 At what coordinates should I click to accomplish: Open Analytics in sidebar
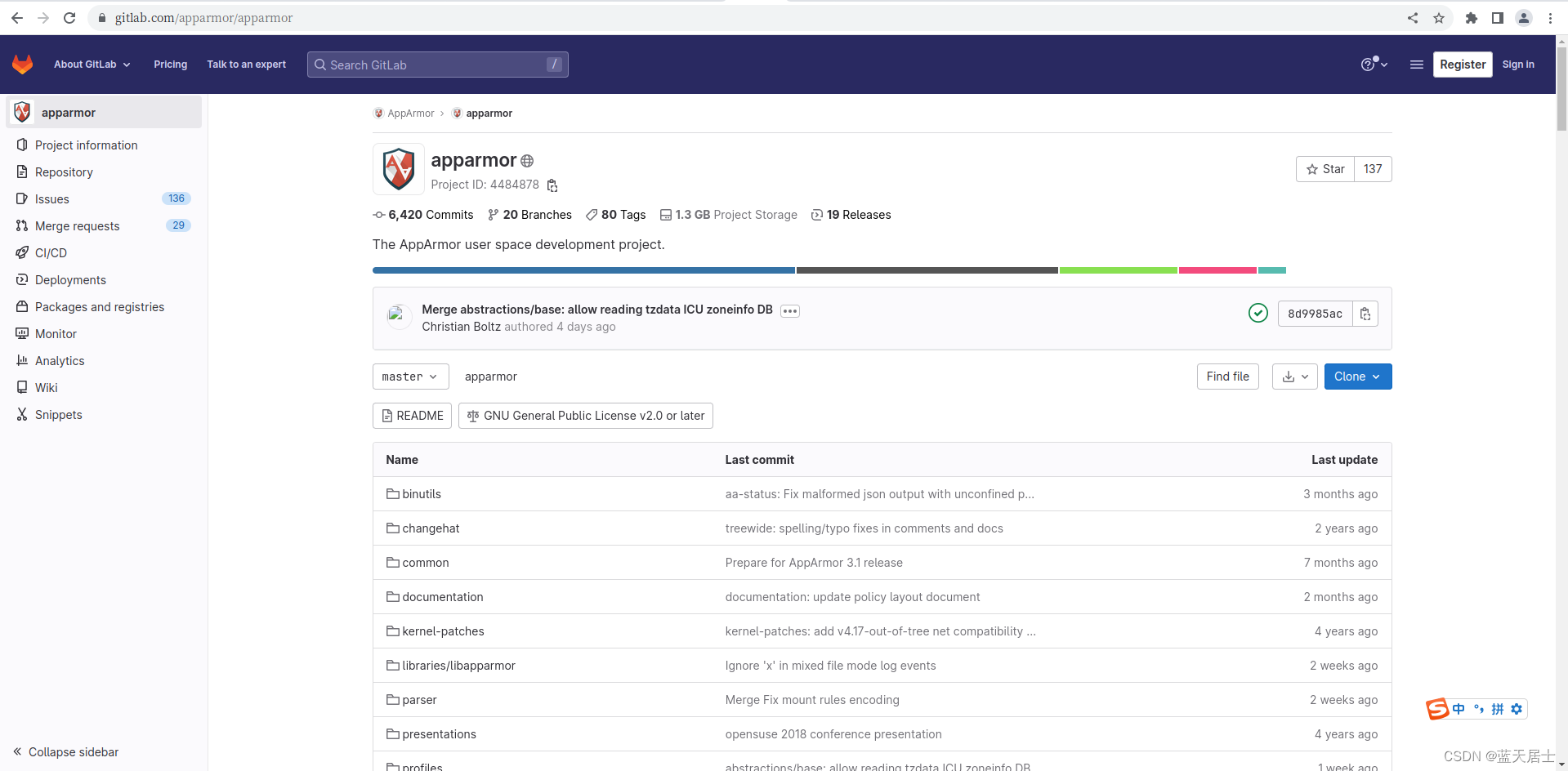tap(104, 361)
